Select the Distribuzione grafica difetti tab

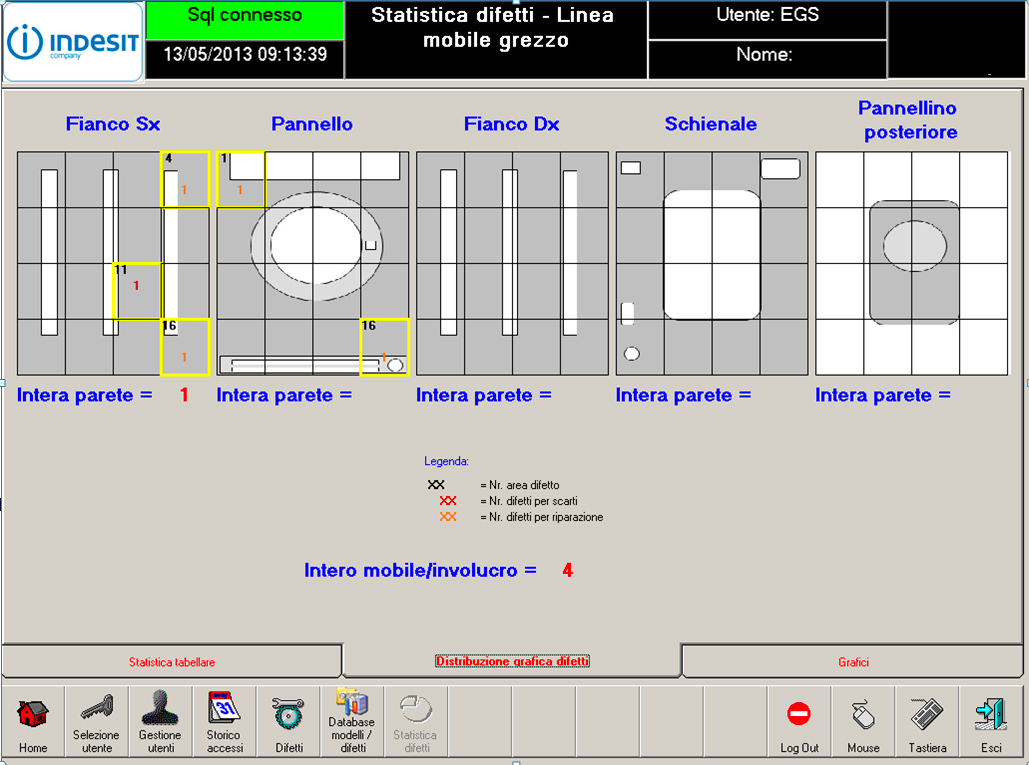pyautogui.click(x=513, y=661)
